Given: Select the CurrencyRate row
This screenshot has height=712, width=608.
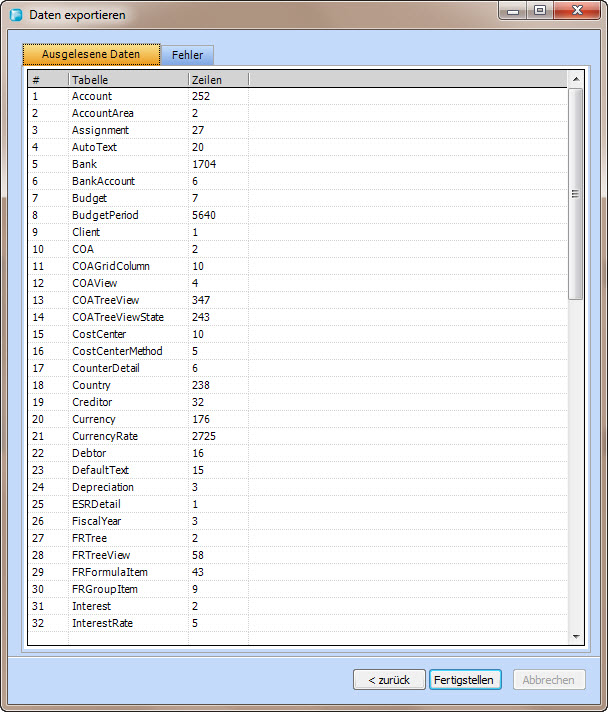Looking at the screenshot, I should (x=105, y=436).
